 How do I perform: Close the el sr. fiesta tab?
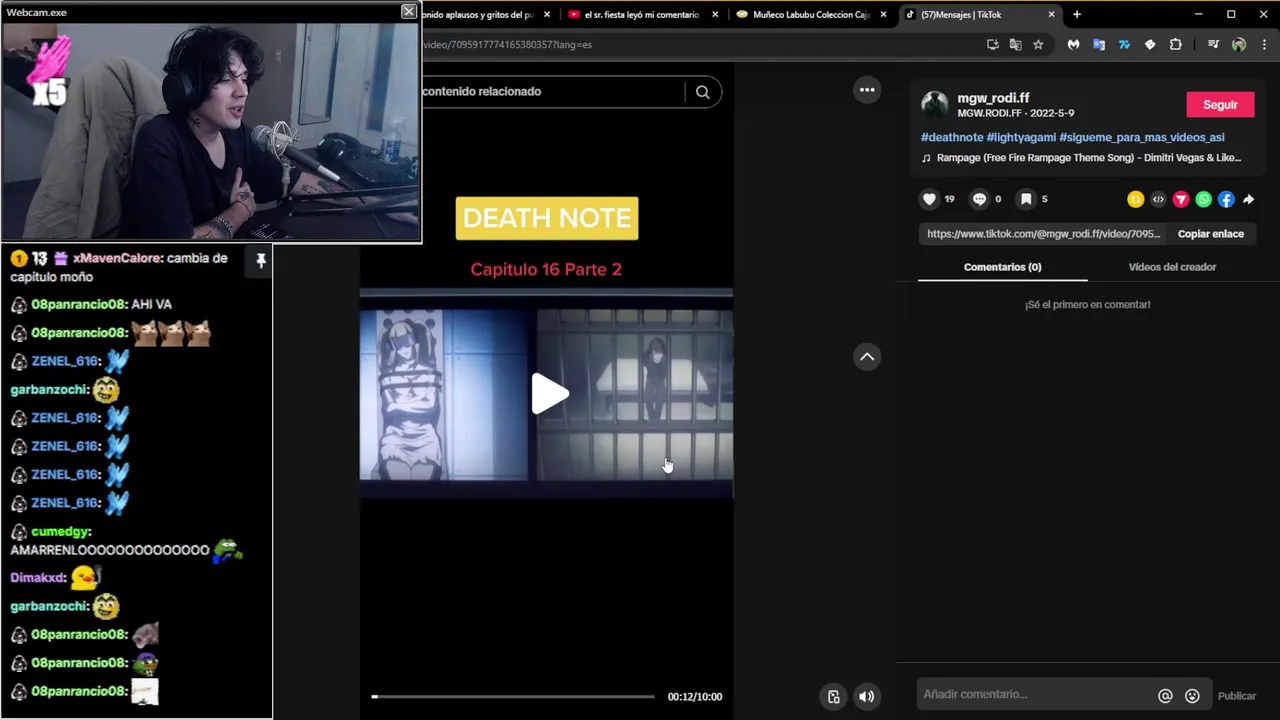[x=715, y=15]
